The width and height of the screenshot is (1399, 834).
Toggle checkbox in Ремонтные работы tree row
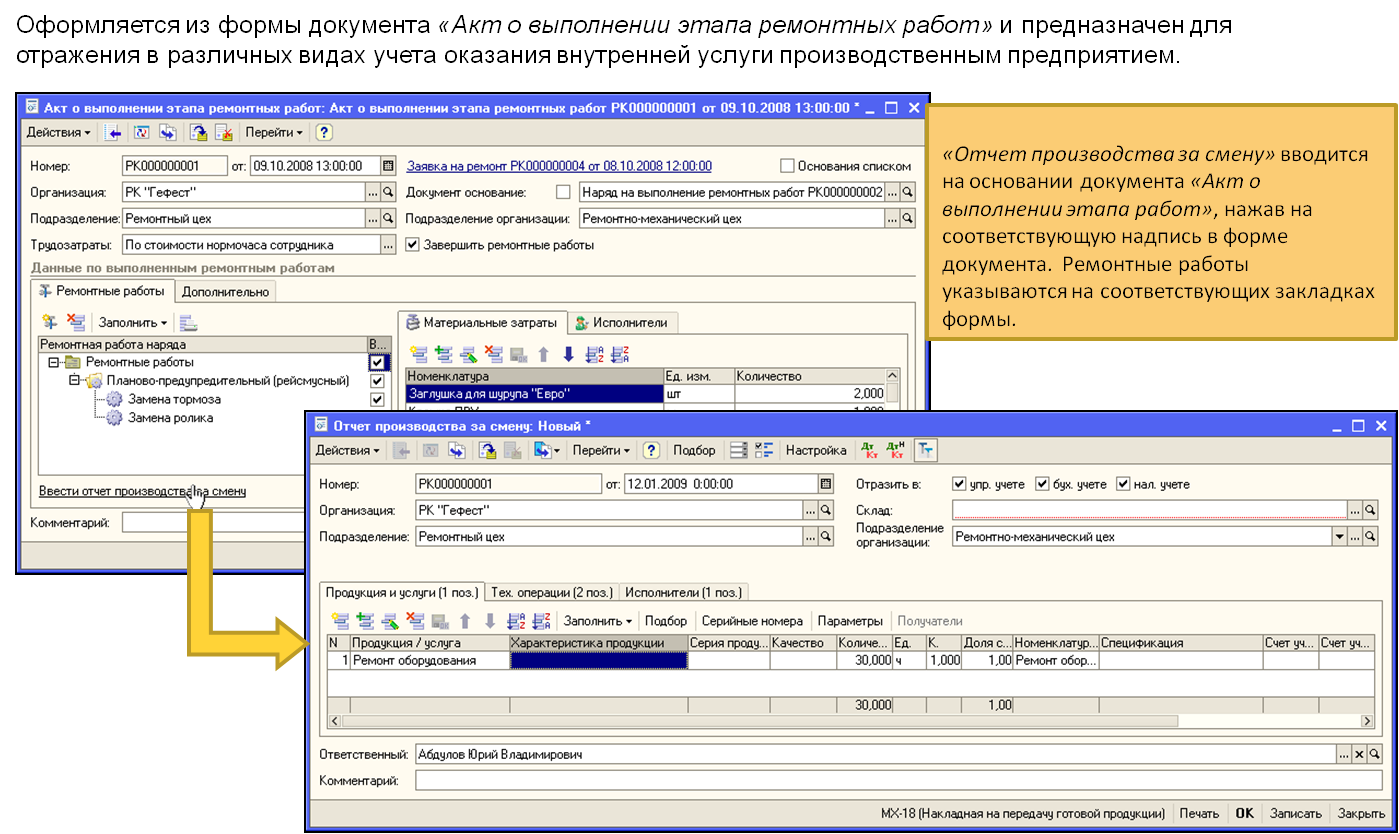(377, 362)
